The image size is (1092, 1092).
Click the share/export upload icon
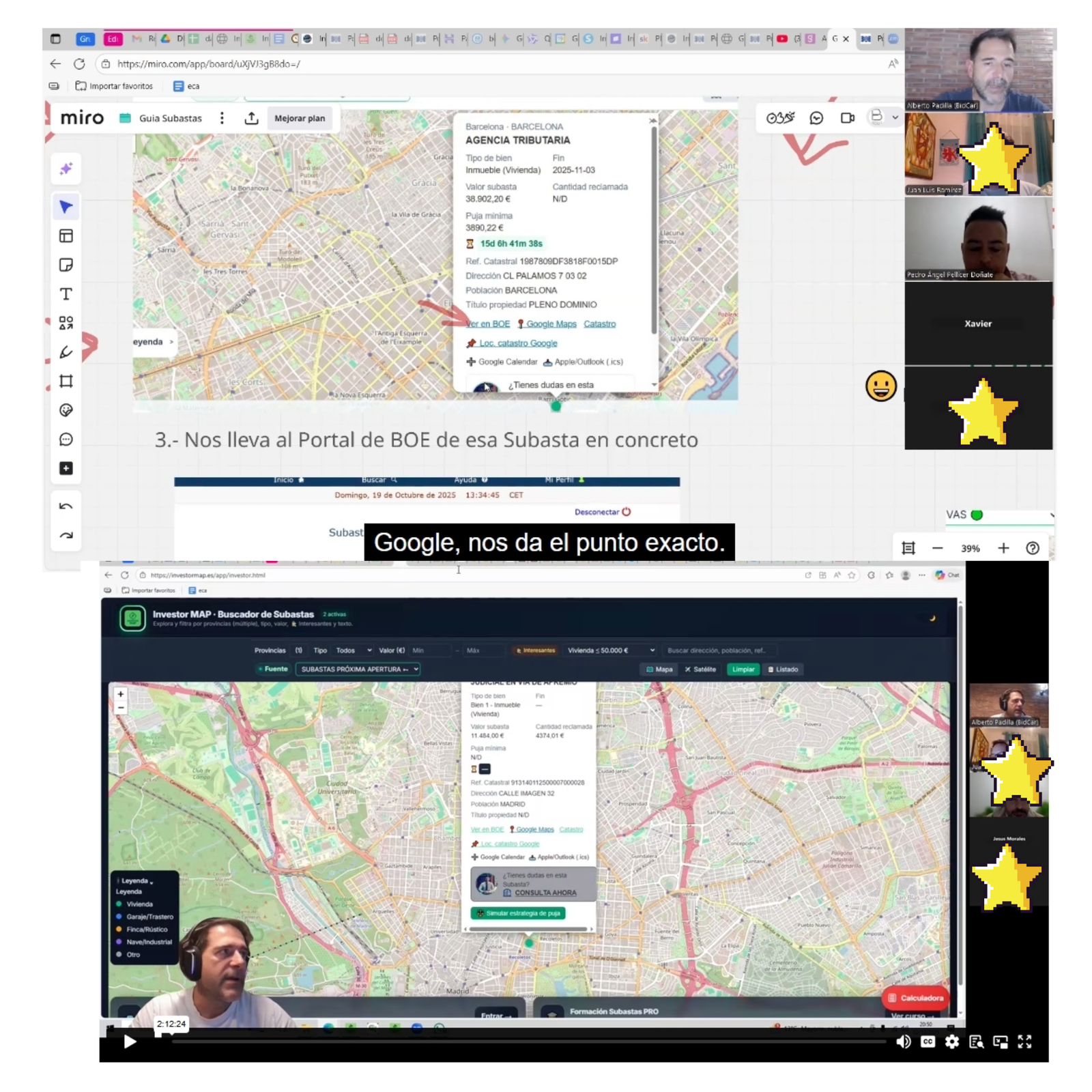(x=251, y=118)
